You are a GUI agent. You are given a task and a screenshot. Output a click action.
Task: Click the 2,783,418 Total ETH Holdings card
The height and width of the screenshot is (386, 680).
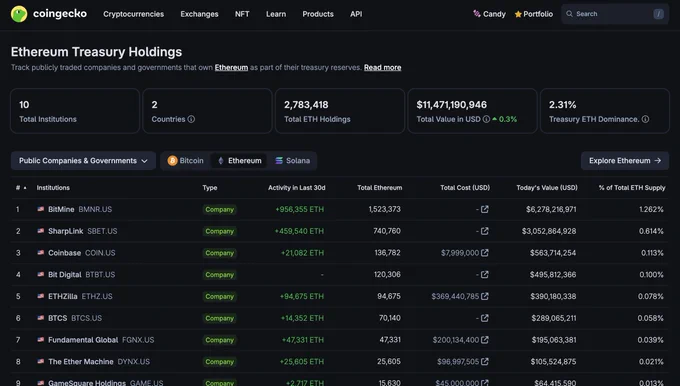click(x=340, y=111)
